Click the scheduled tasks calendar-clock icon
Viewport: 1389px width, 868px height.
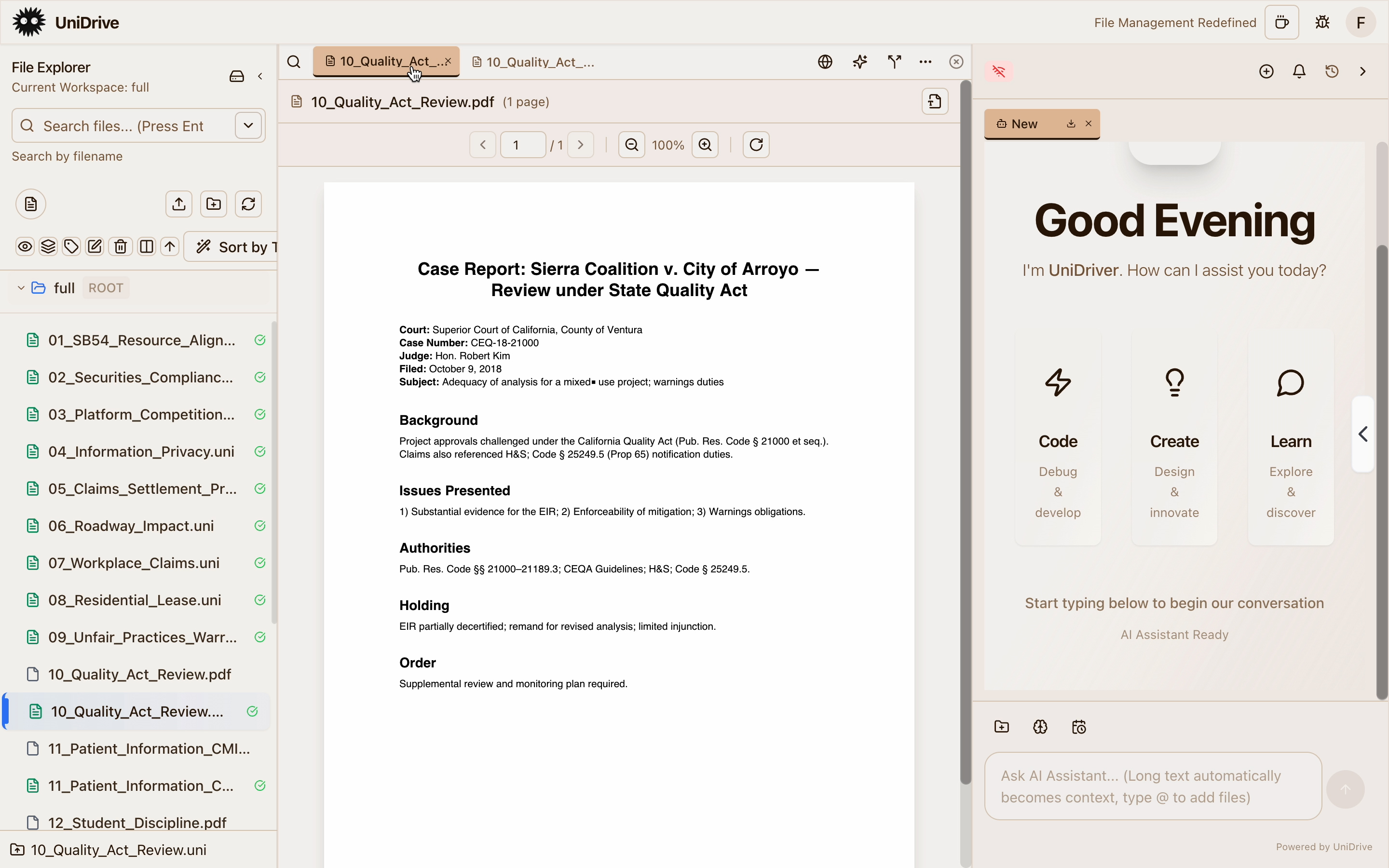pos(1078,726)
